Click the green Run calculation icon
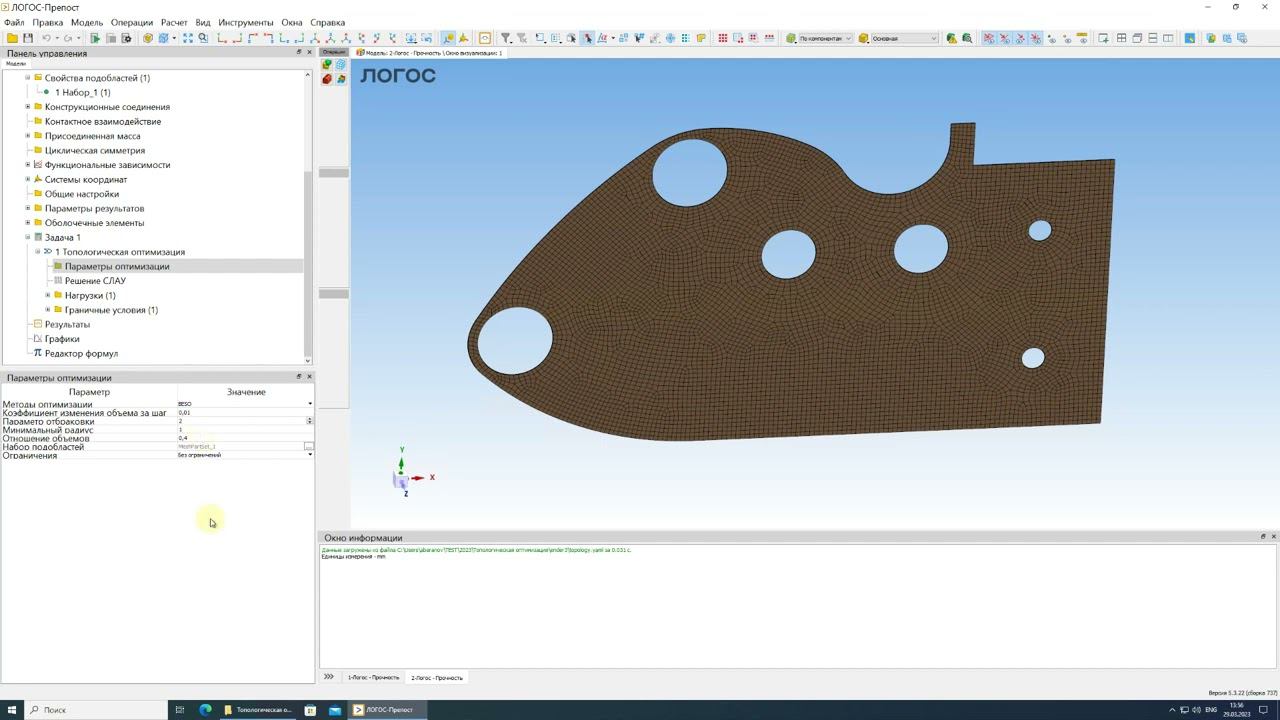Image resolution: width=1280 pixels, height=720 pixels. tap(95, 38)
